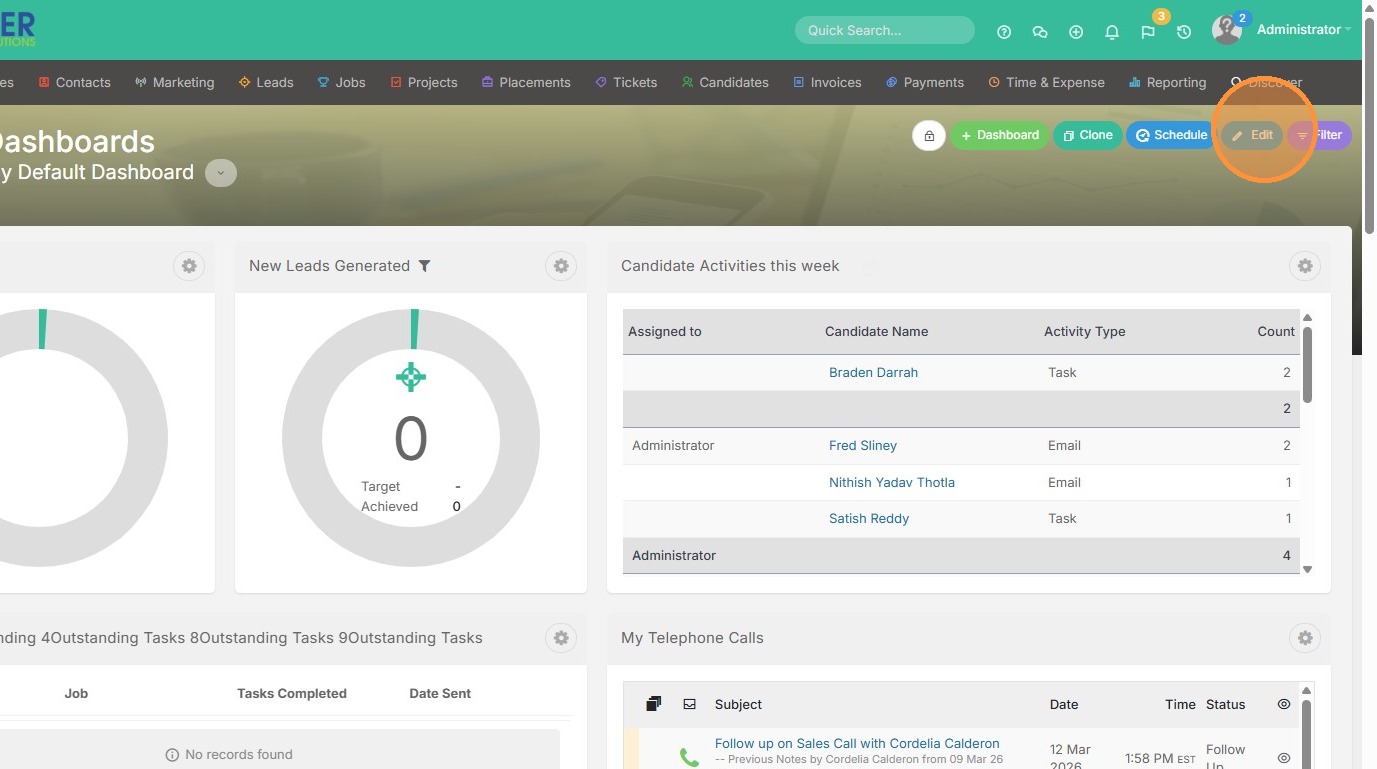The image size is (1377, 769).
Task: Open New Leads Generated gear settings
Action: coord(561,266)
